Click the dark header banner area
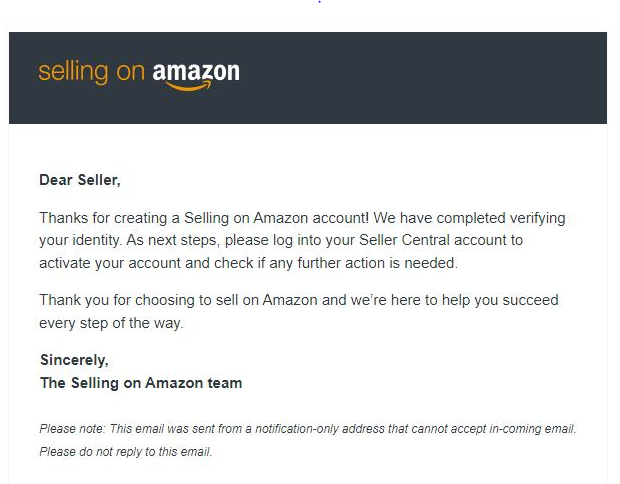 tap(308, 78)
